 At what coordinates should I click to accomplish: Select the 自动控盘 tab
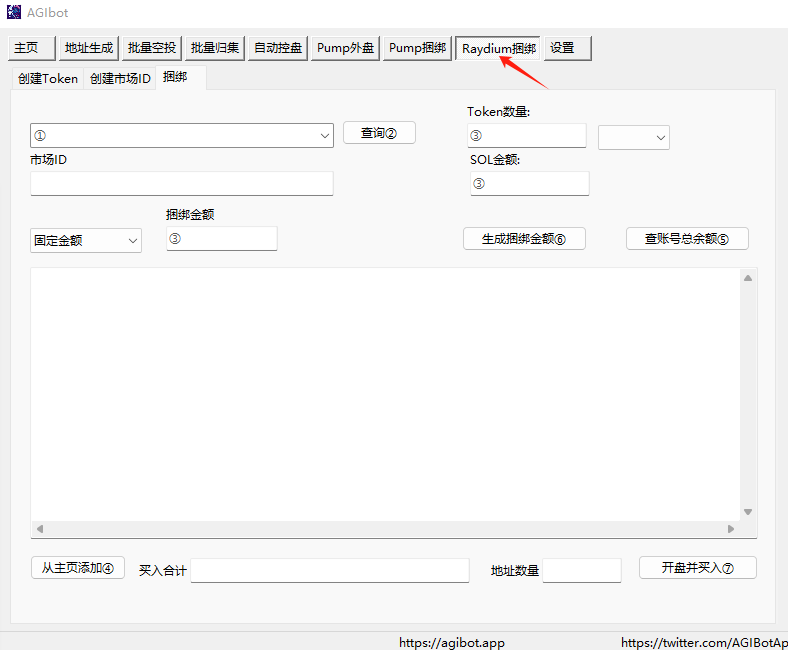(278, 48)
